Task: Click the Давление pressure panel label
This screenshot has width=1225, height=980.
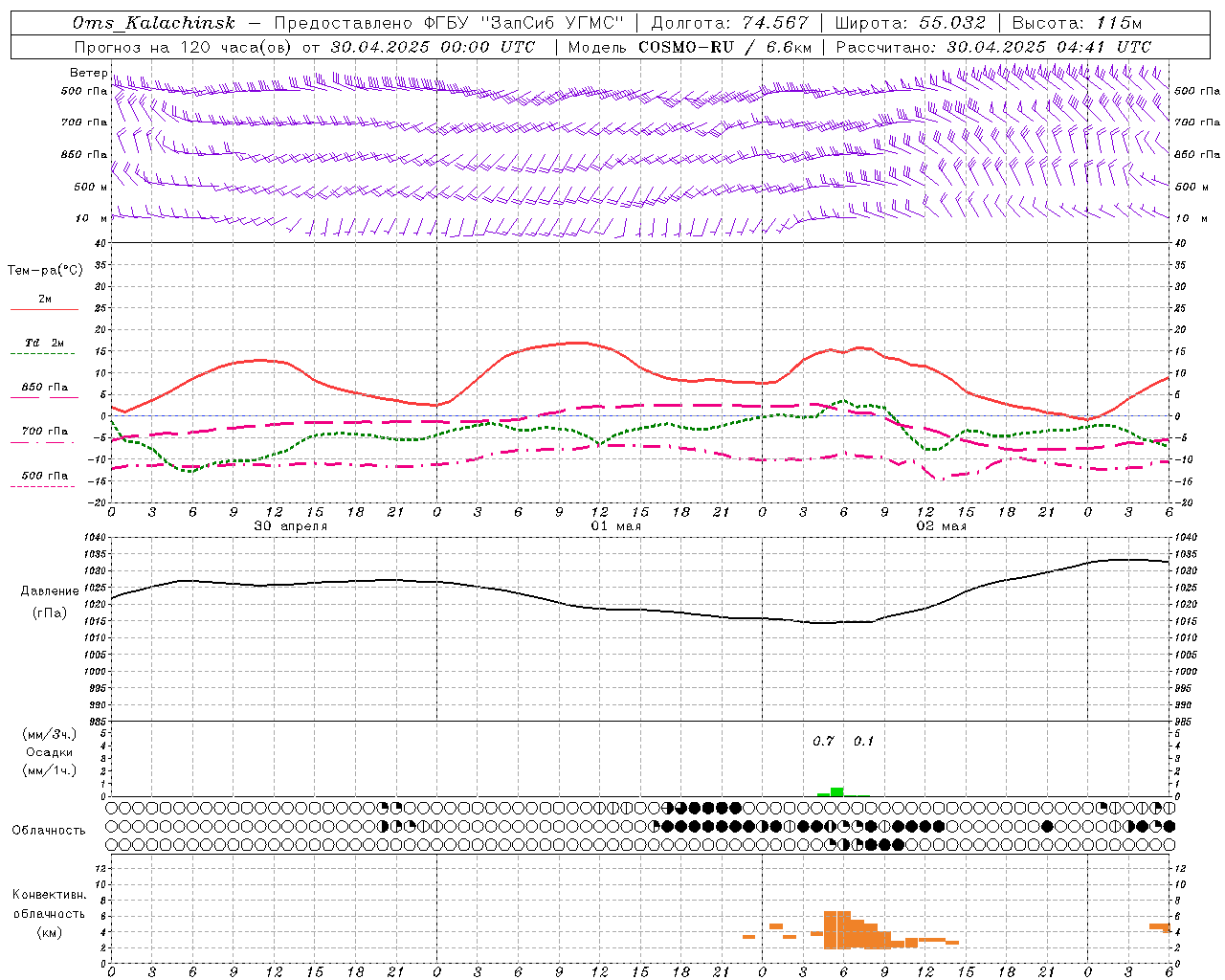Action: pos(50,591)
